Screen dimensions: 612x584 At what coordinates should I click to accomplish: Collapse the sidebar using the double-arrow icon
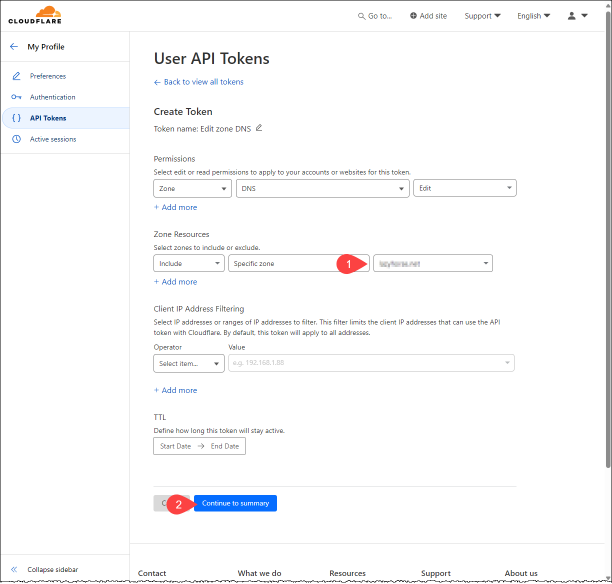(13, 569)
